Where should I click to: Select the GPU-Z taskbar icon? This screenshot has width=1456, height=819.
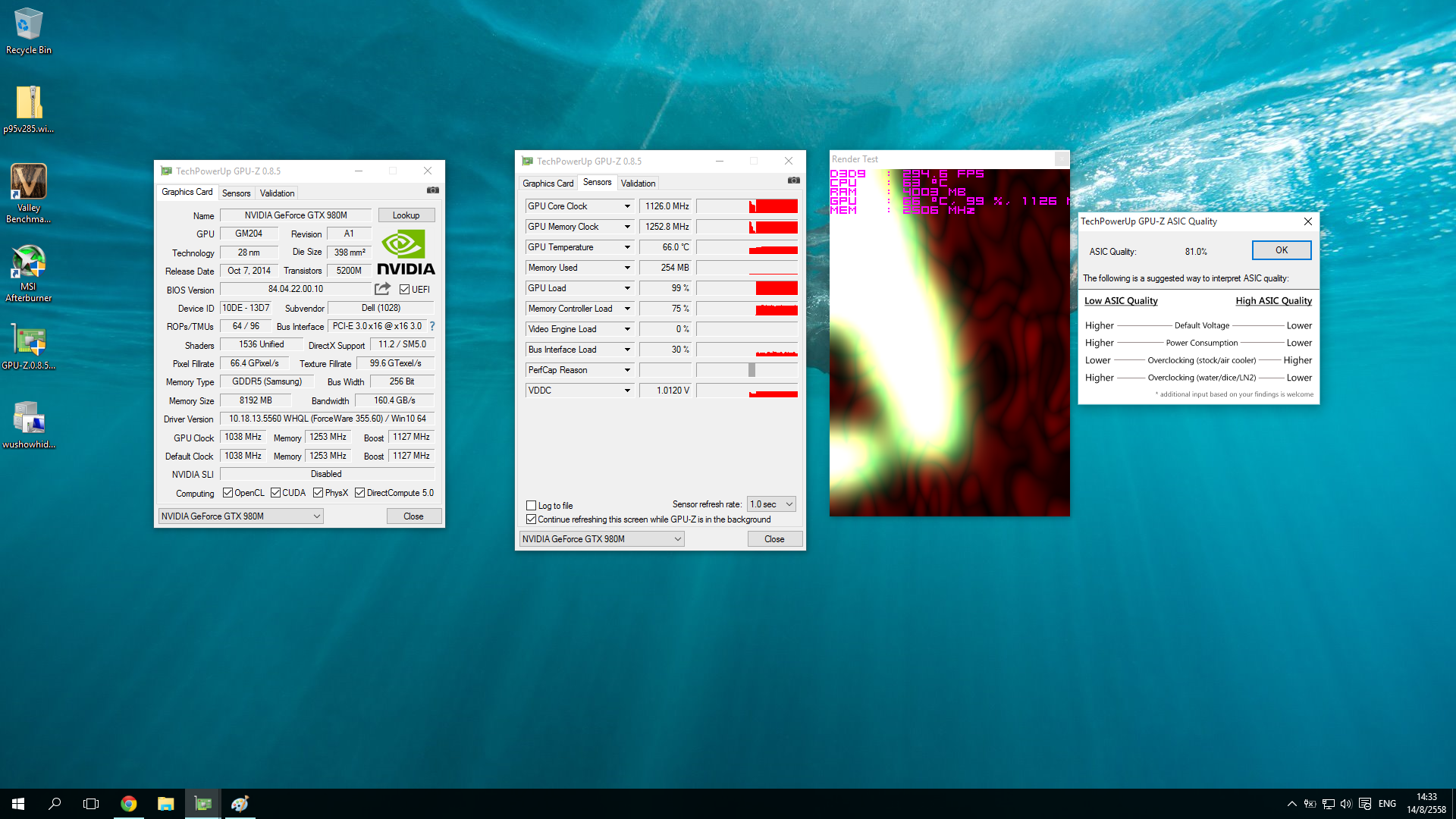pyautogui.click(x=202, y=804)
